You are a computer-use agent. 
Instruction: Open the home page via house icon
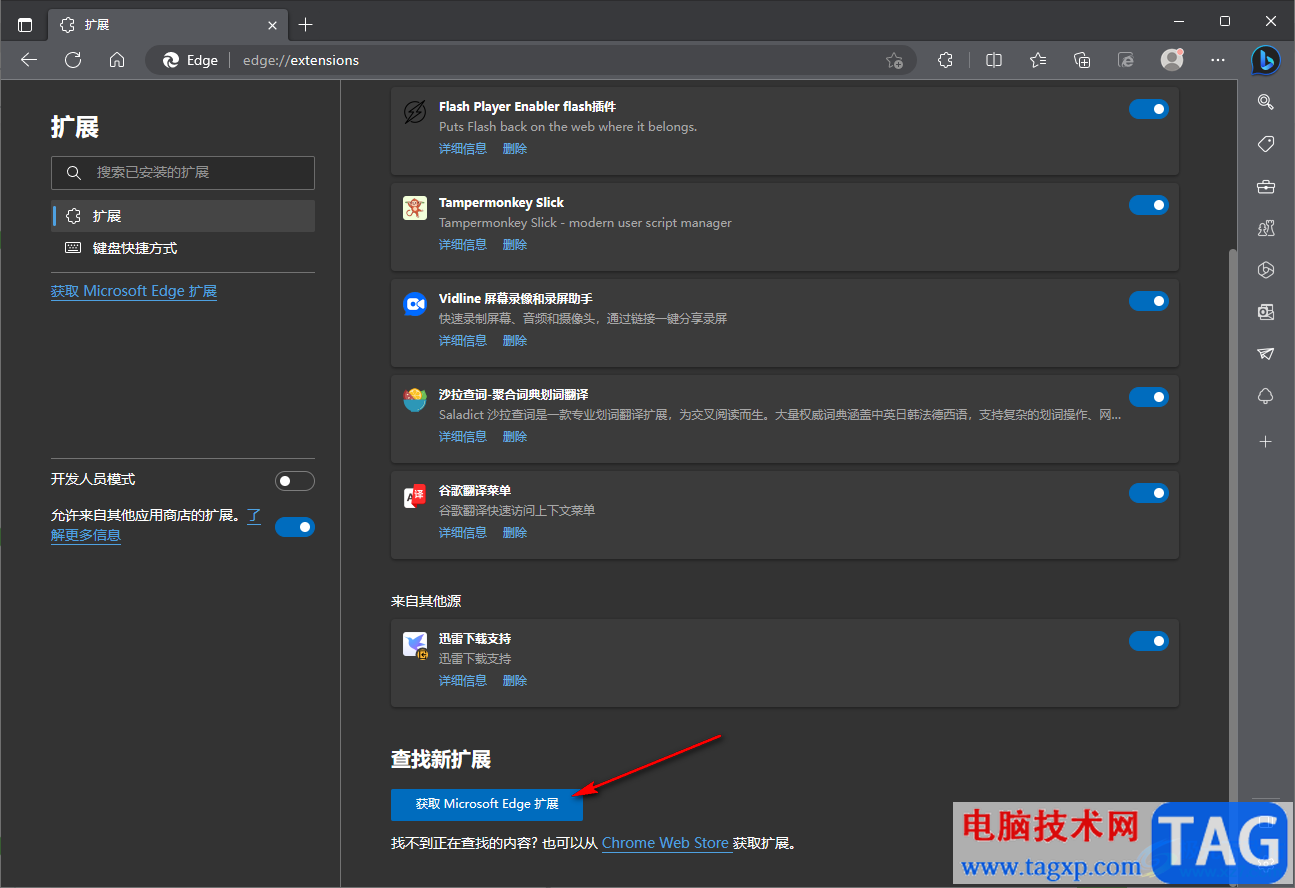[117, 60]
